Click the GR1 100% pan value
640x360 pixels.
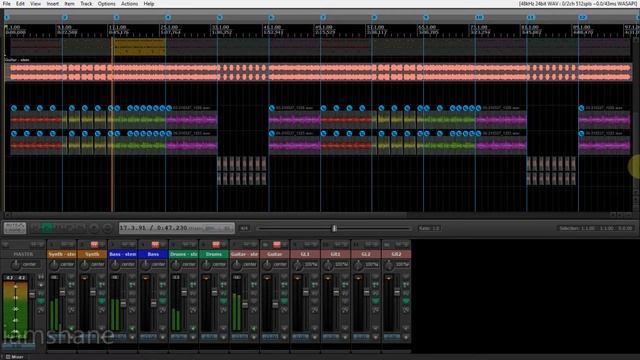341,264
